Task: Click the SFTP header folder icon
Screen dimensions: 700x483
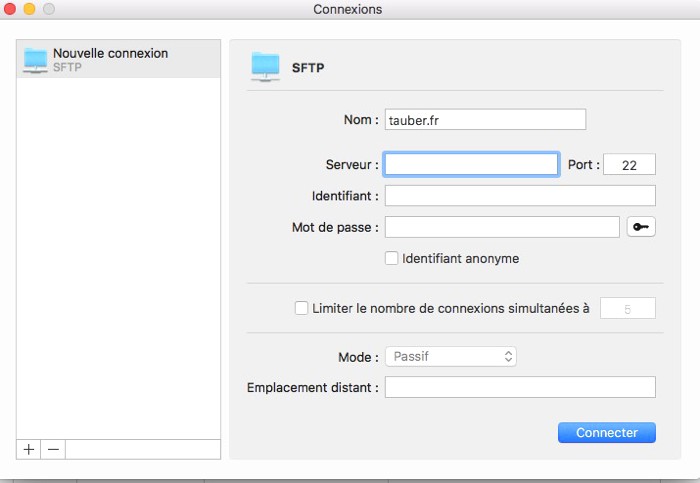Action: [x=266, y=66]
